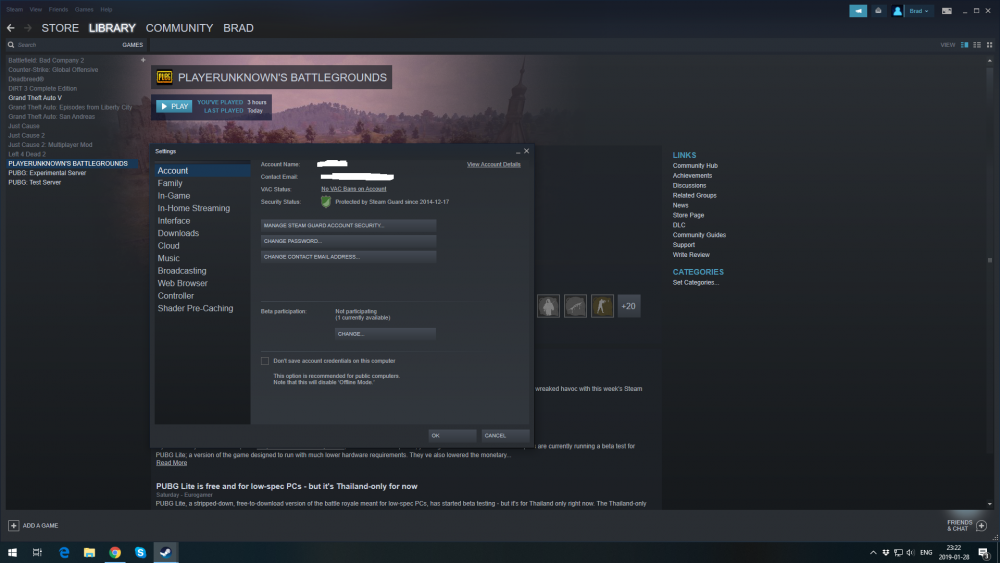Open Skype from the taskbar
The image size is (1000, 563).
pyautogui.click(x=140, y=552)
